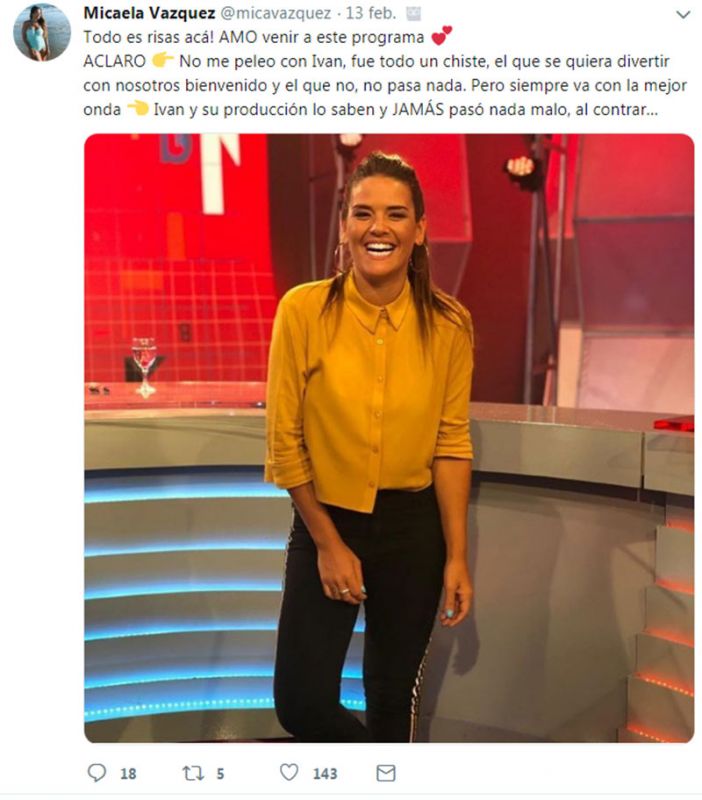Open the Micaela Vazquez display name
702x800 pixels.
pos(149,13)
